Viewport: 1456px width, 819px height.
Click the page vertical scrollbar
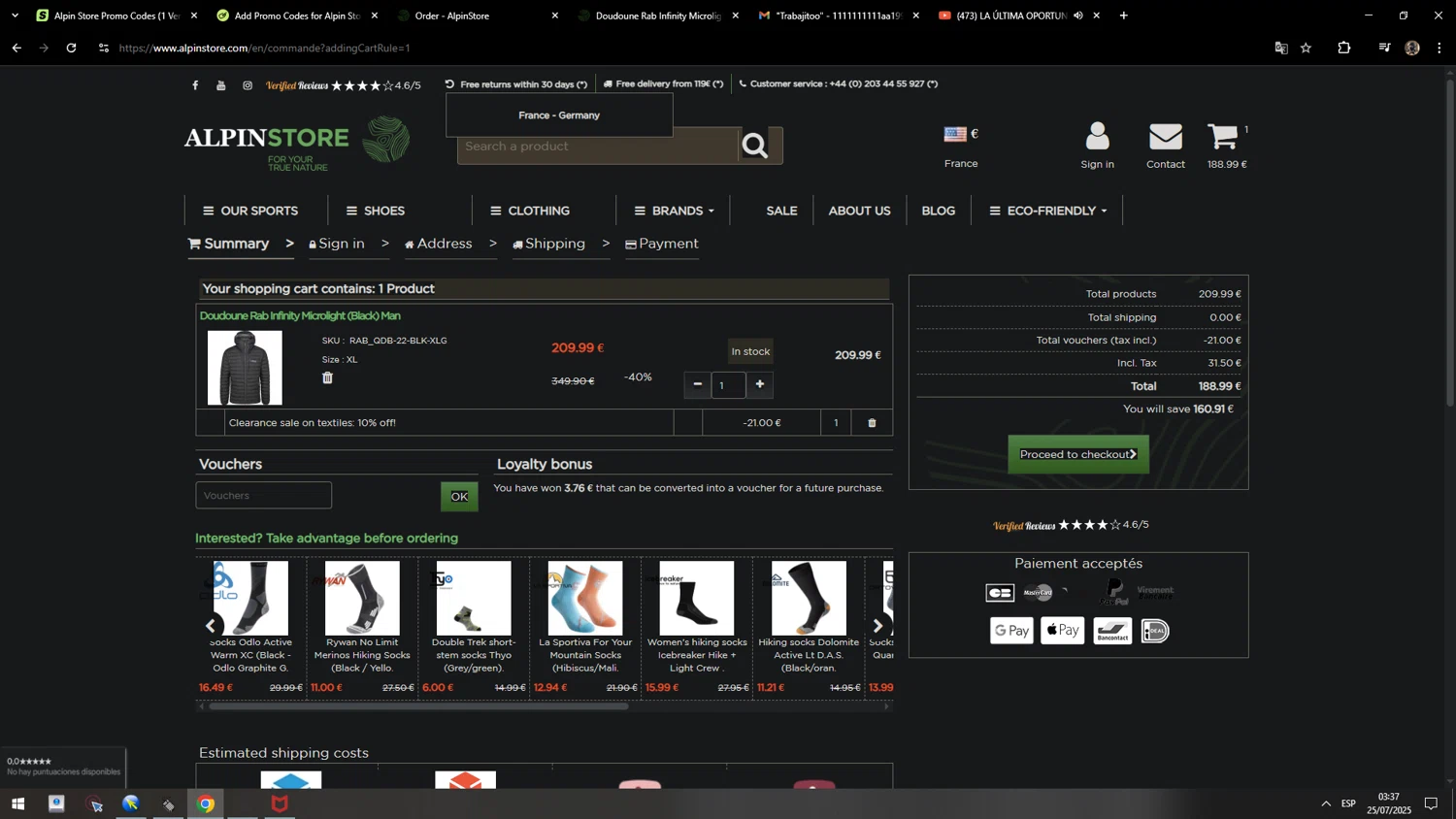[x=1450, y=243]
